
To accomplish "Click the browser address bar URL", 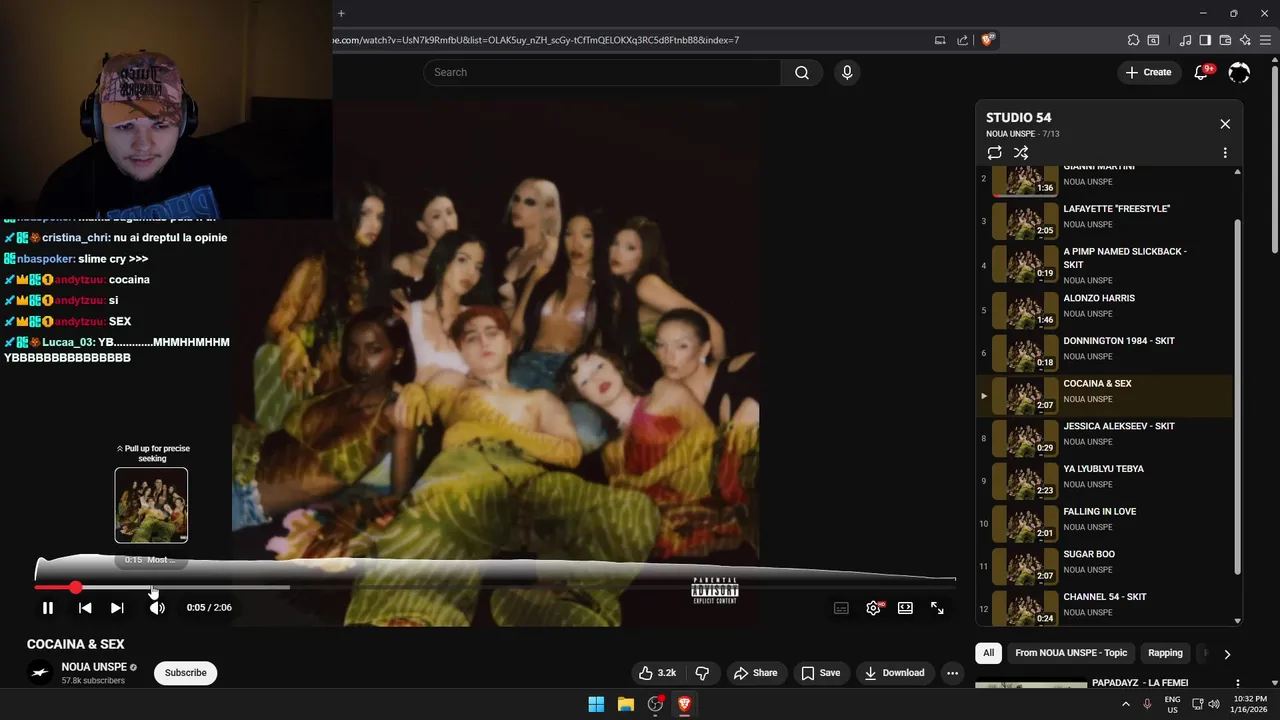I will (535, 40).
